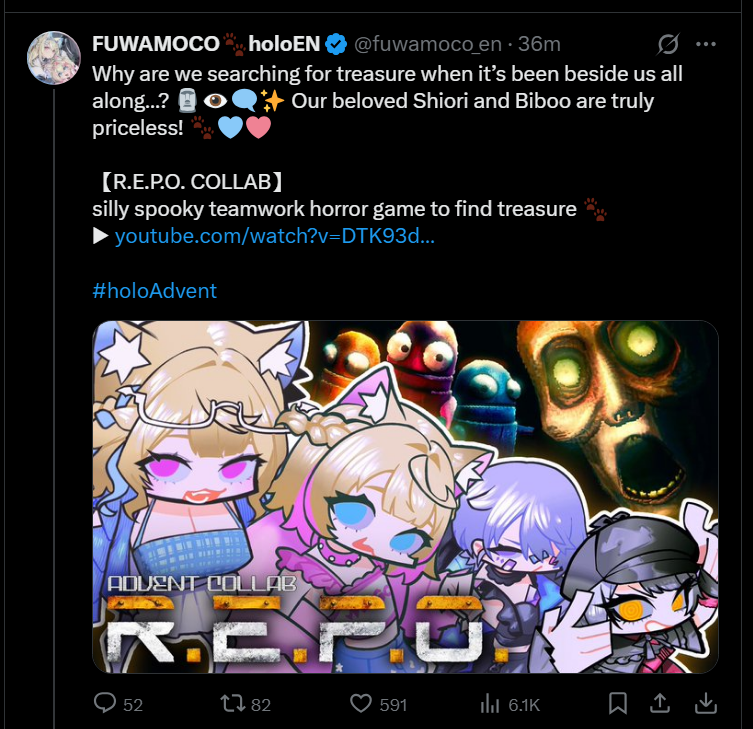
Task: Open the R.E.P.O. collab thumbnail image
Action: point(405,497)
